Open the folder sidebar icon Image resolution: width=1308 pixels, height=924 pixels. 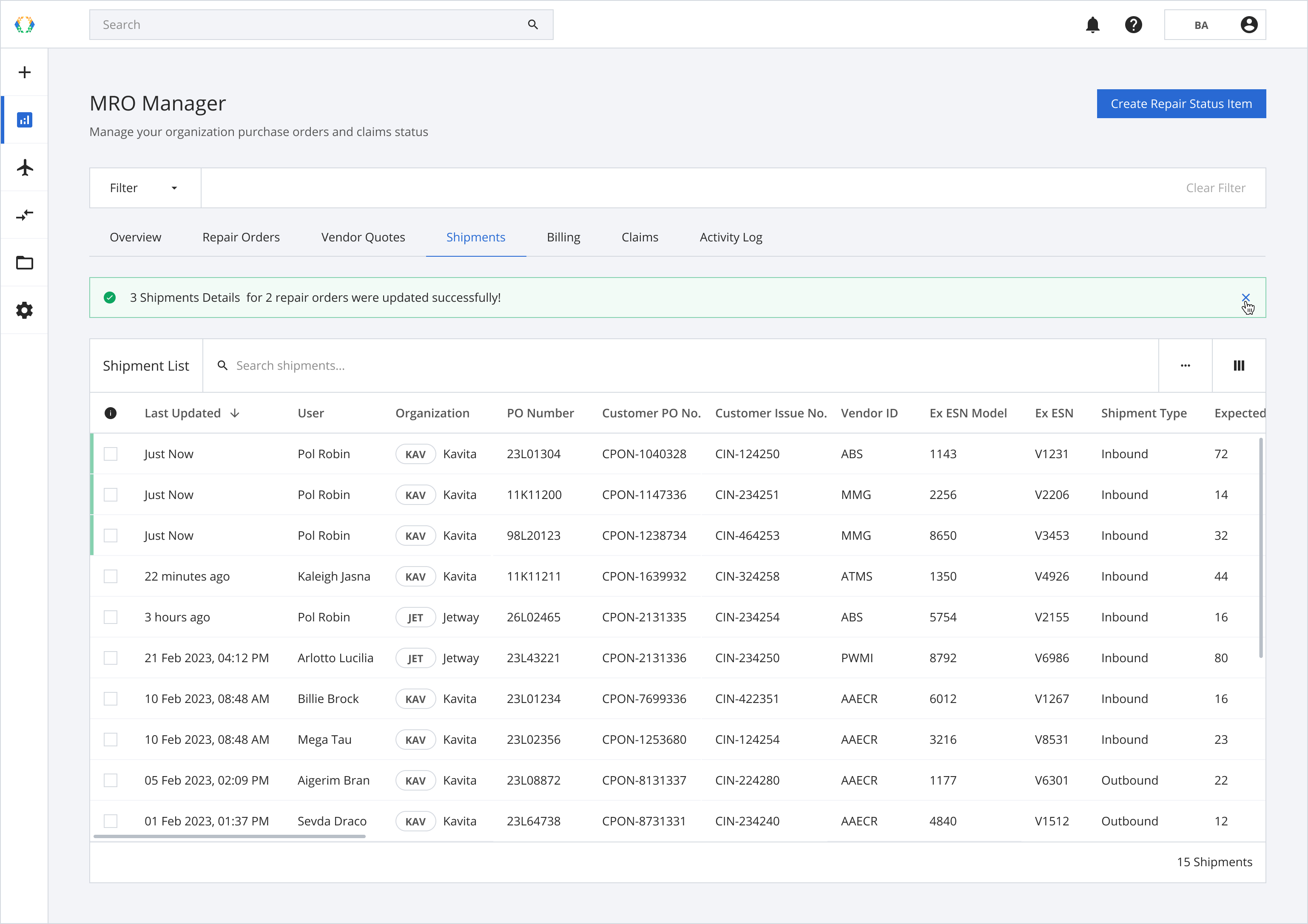[x=25, y=263]
